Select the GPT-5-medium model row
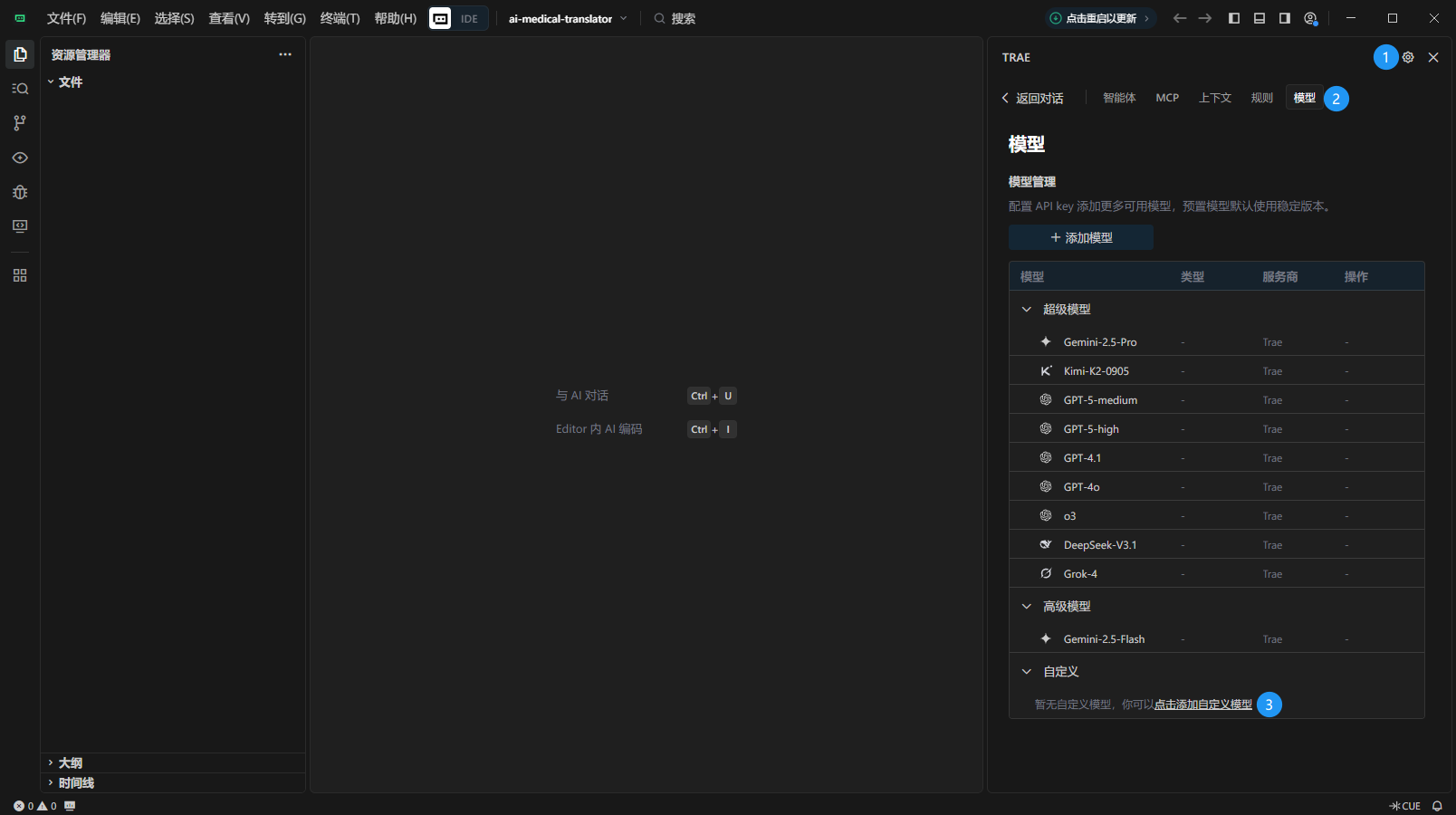 (x=1217, y=399)
